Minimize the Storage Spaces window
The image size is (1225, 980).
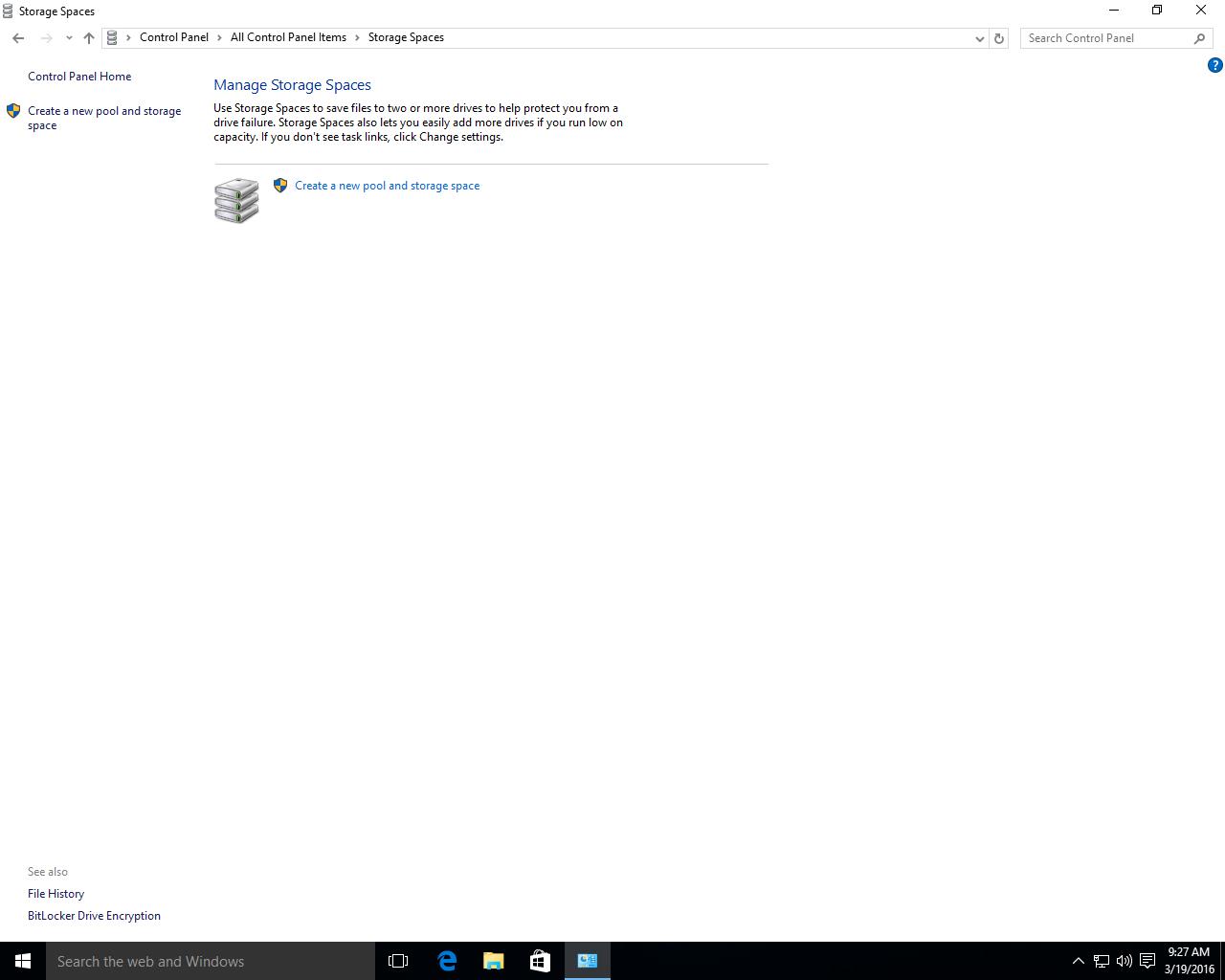(x=1113, y=11)
